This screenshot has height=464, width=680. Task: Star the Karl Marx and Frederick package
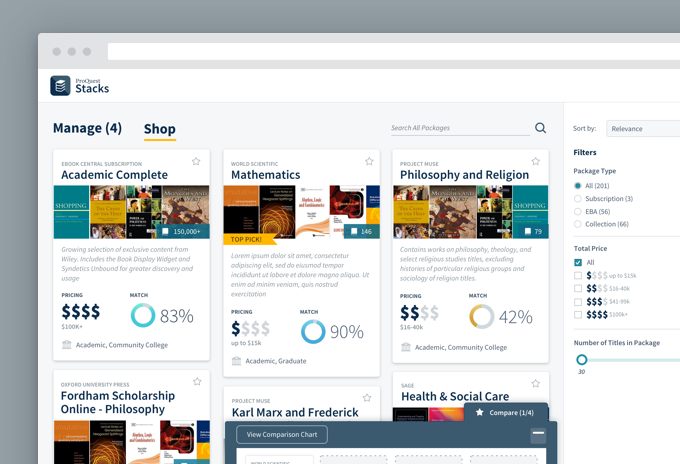[367, 398]
